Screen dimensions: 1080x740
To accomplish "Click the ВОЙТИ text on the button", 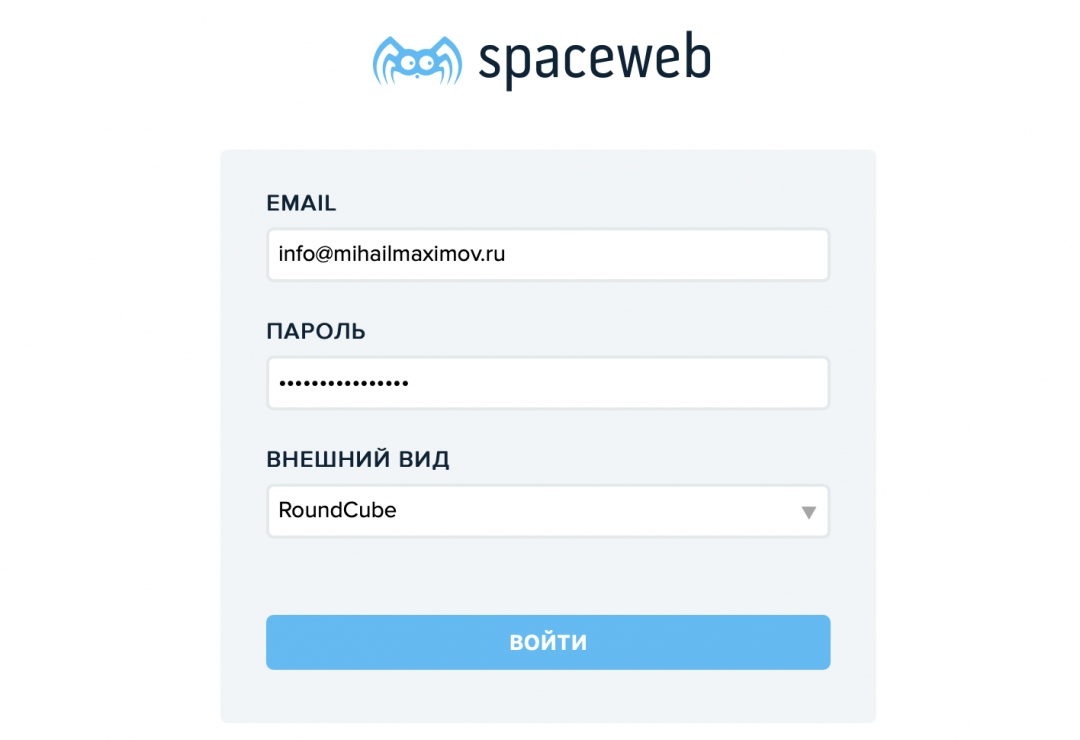I will click(x=548, y=642).
